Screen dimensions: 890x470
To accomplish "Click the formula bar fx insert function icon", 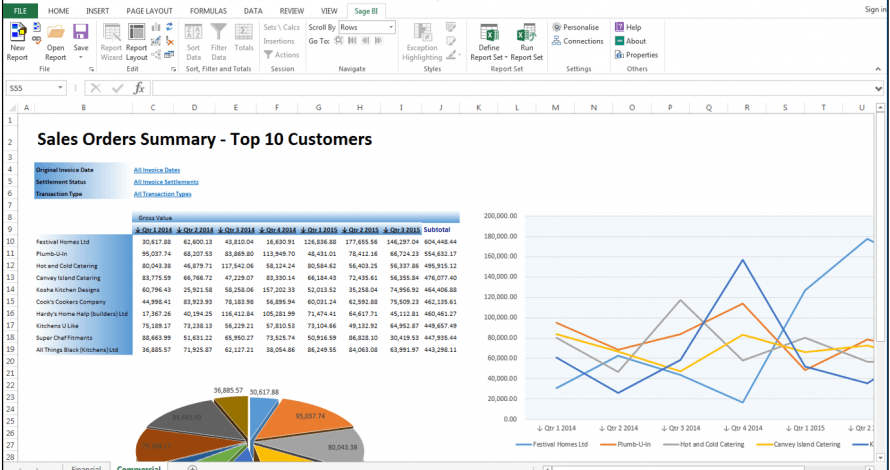I will (138, 88).
